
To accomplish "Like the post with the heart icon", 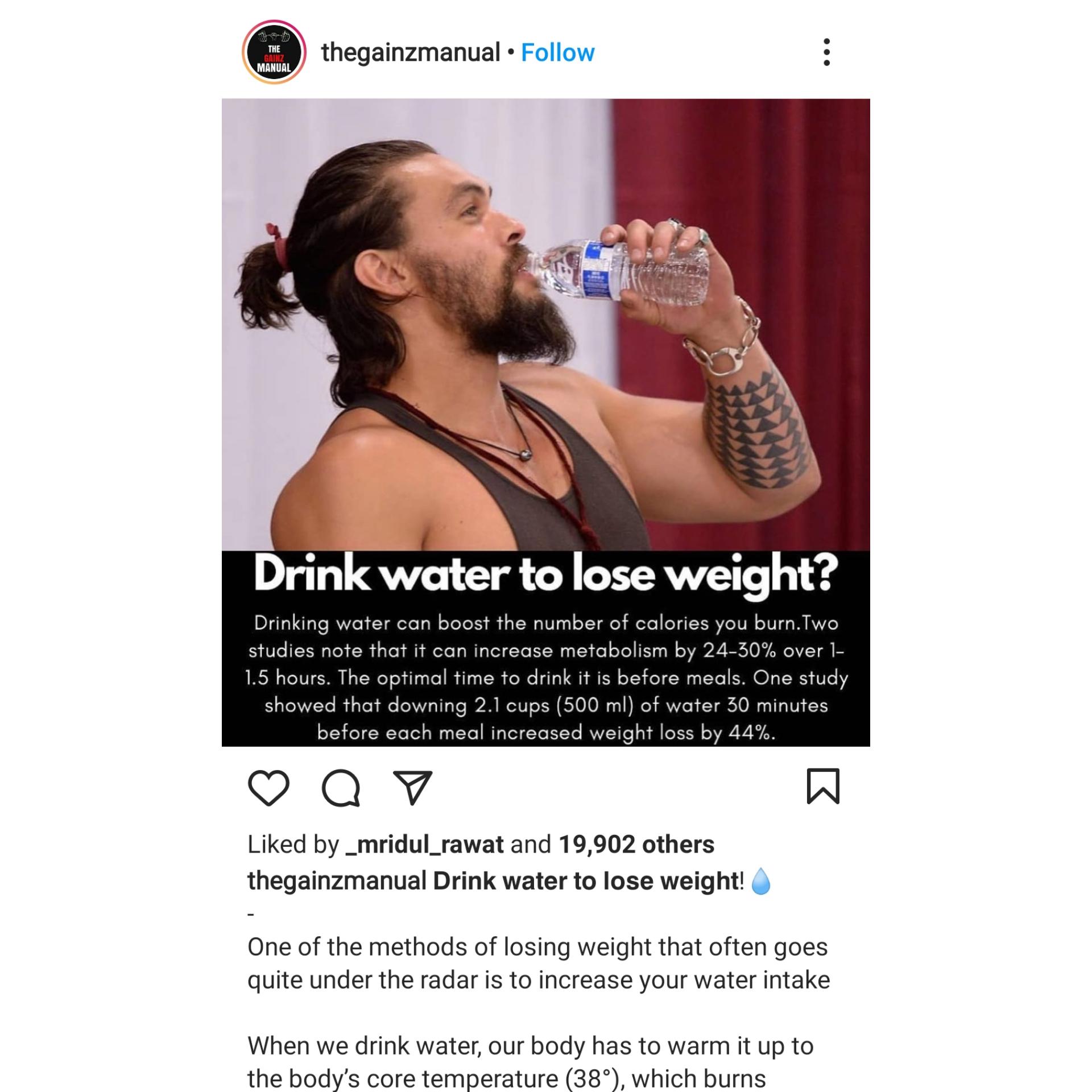I will point(268,788).
